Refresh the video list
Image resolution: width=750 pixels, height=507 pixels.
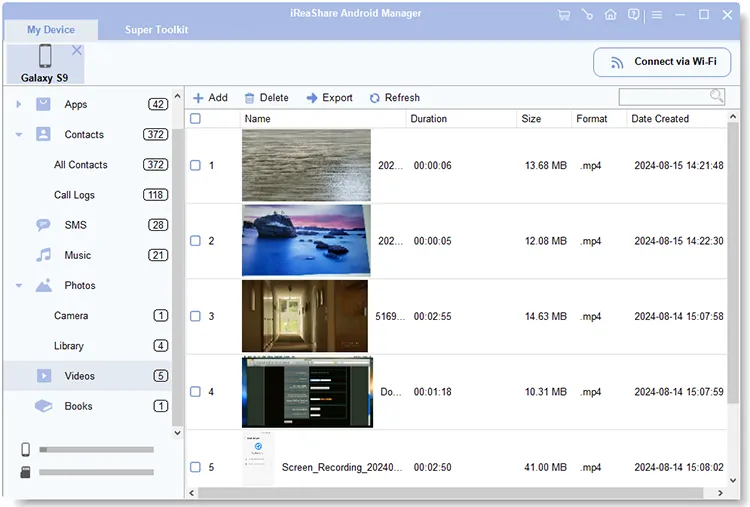click(x=395, y=98)
